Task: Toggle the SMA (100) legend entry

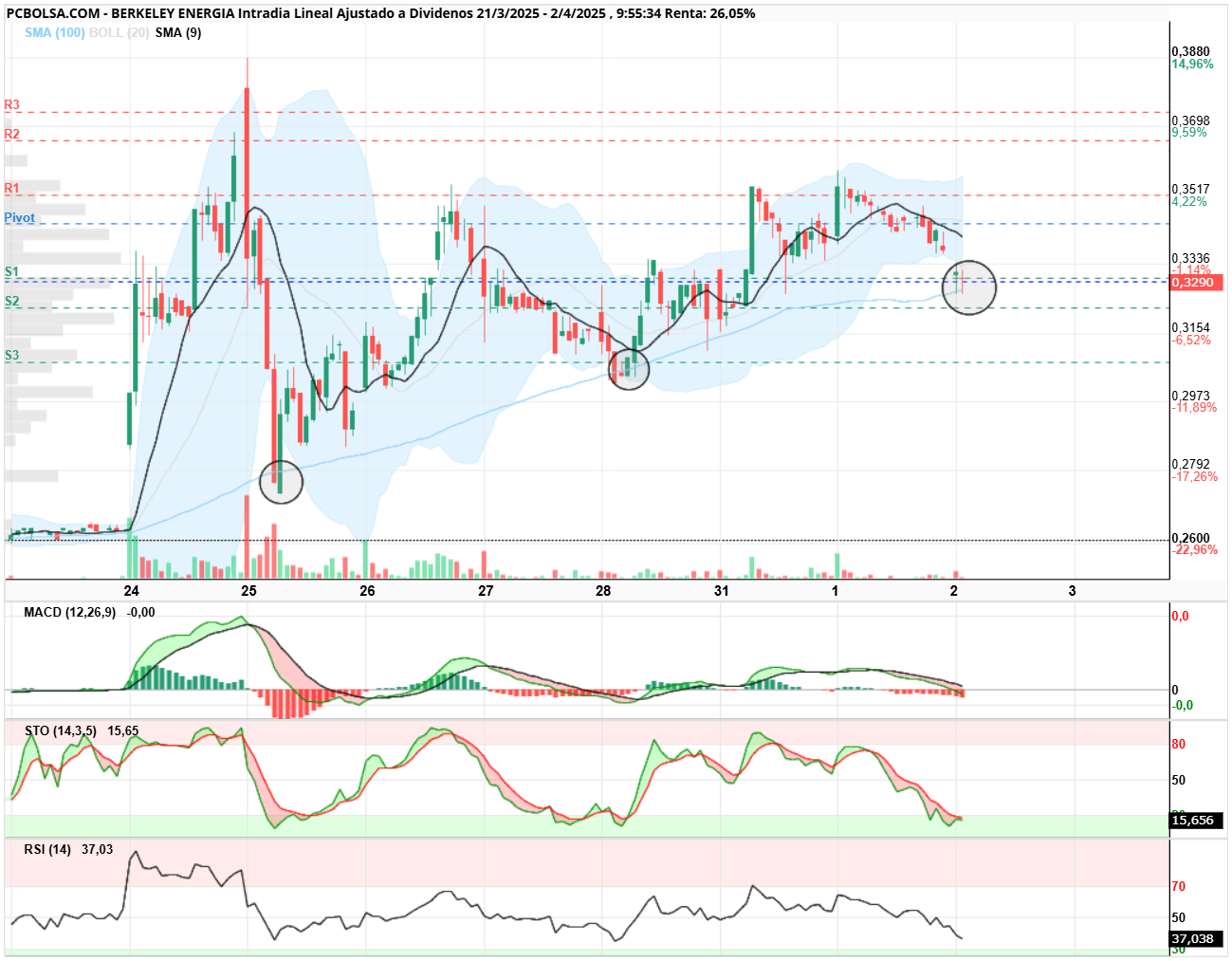Action: point(54,32)
